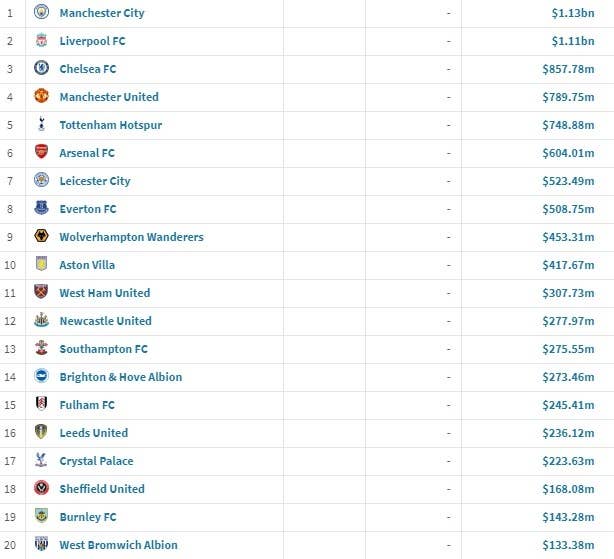Click the Newcastle United crest icon
The width and height of the screenshot is (614, 559).
tap(41, 320)
